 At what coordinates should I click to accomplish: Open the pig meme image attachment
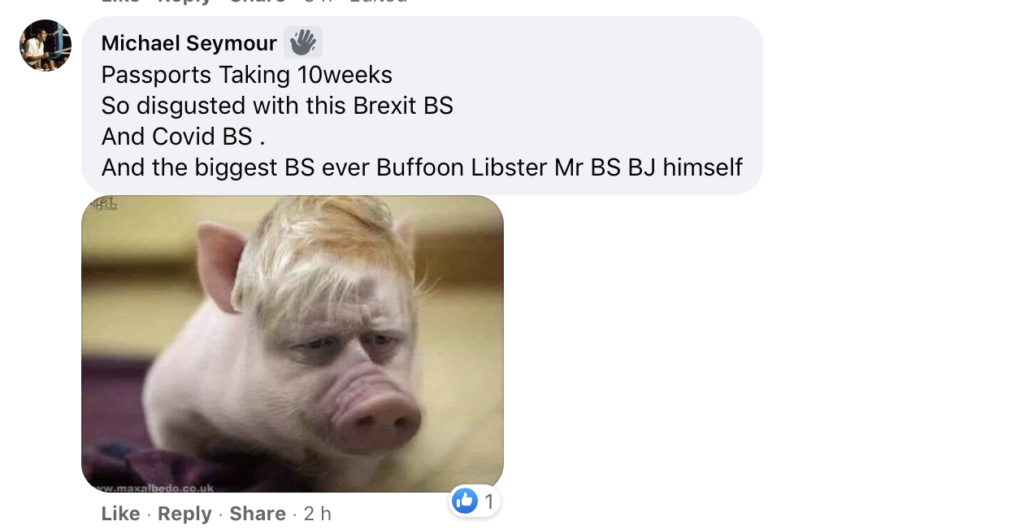(x=292, y=344)
